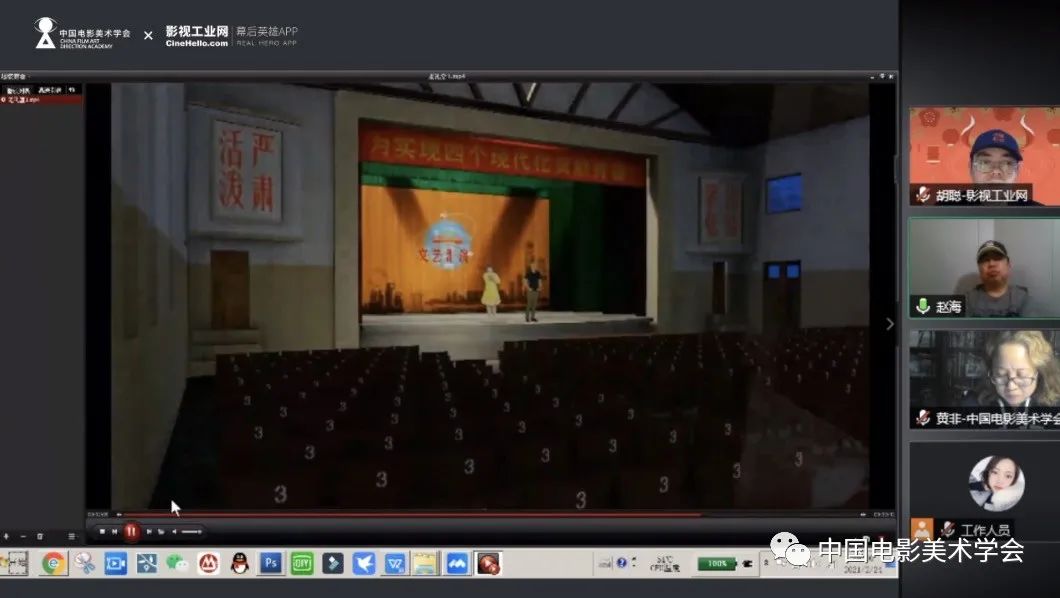Image resolution: width=1060 pixels, height=598 pixels.
Task: Open QQ penguin icon in taskbar
Action: (239, 563)
